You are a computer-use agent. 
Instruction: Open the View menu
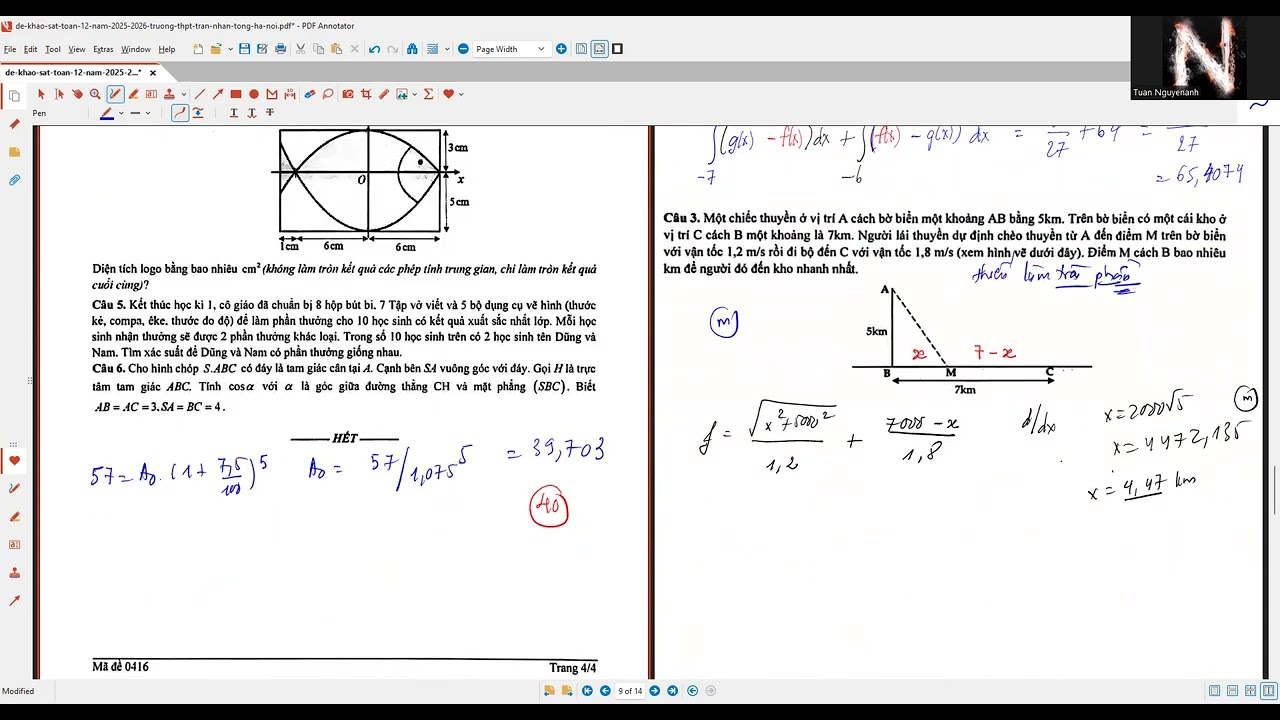point(77,49)
